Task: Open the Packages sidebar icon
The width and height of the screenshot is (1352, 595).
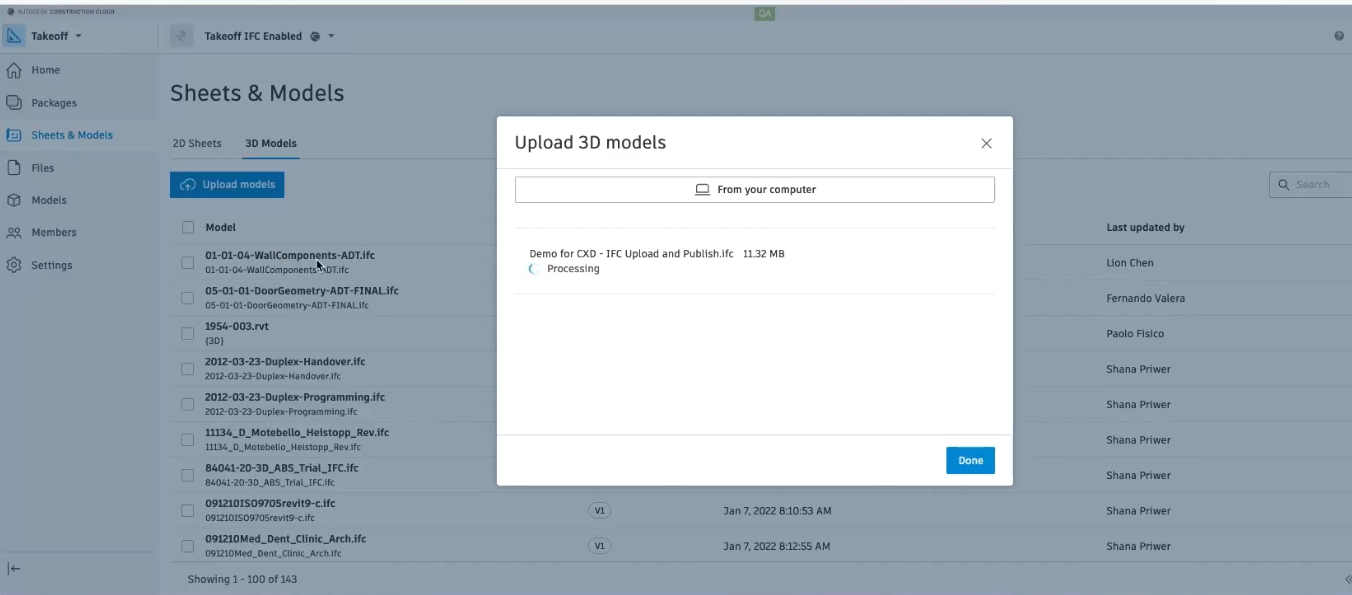Action: (x=14, y=103)
